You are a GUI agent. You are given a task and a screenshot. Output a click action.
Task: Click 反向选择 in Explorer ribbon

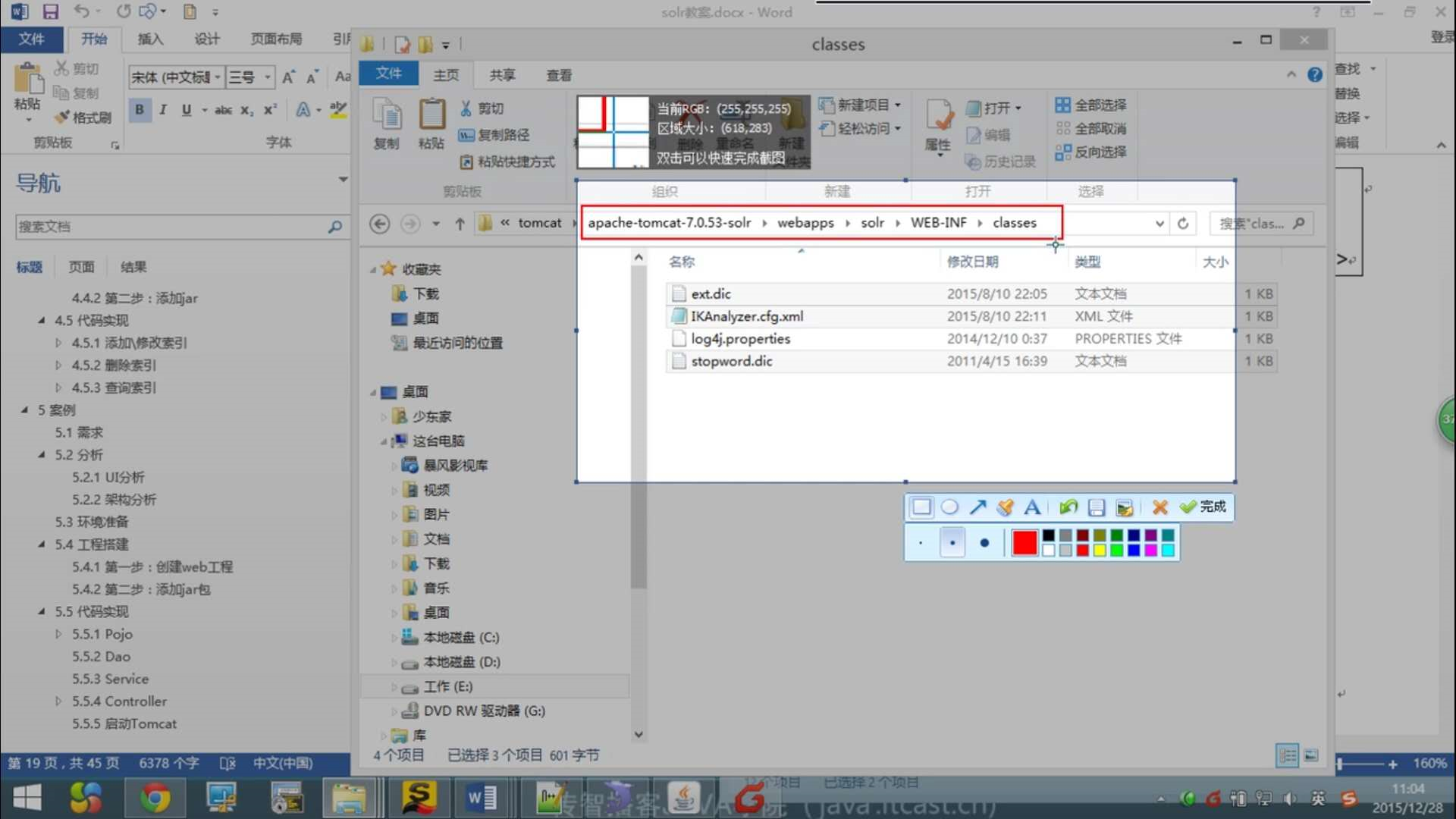[1090, 152]
